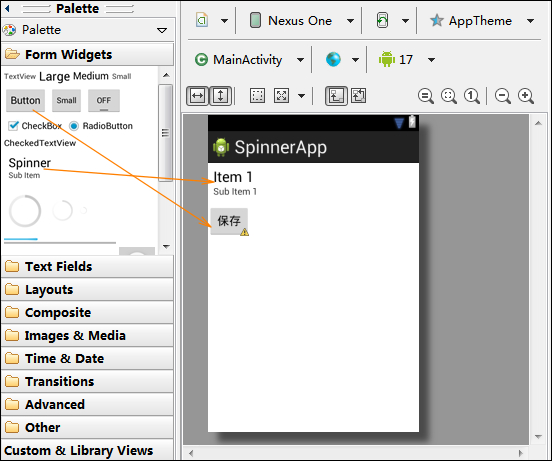Select the Button widget in palette
Screen dimensions: 552x461
pyautogui.click(x=25, y=101)
